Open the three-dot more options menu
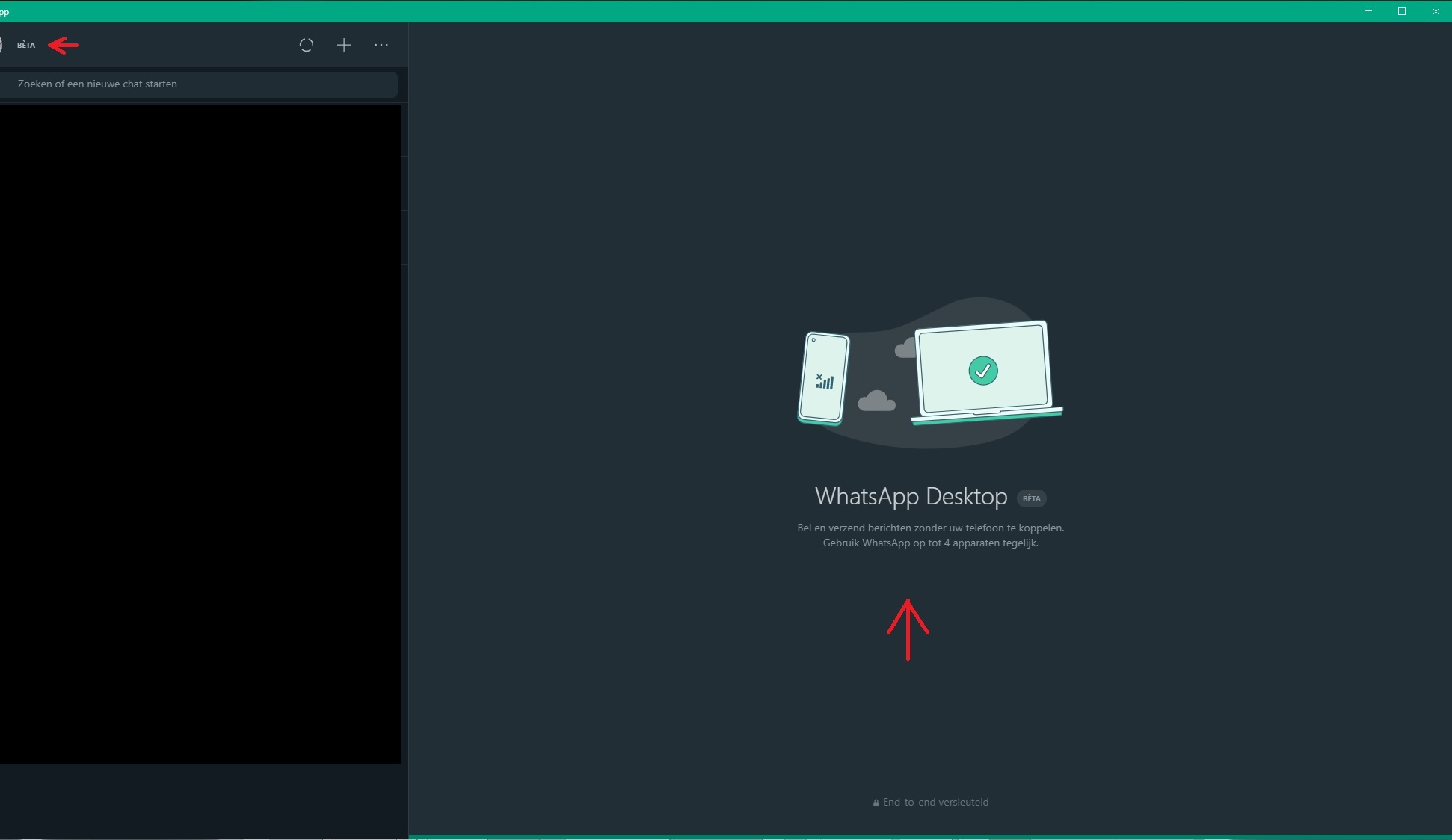 (x=381, y=45)
